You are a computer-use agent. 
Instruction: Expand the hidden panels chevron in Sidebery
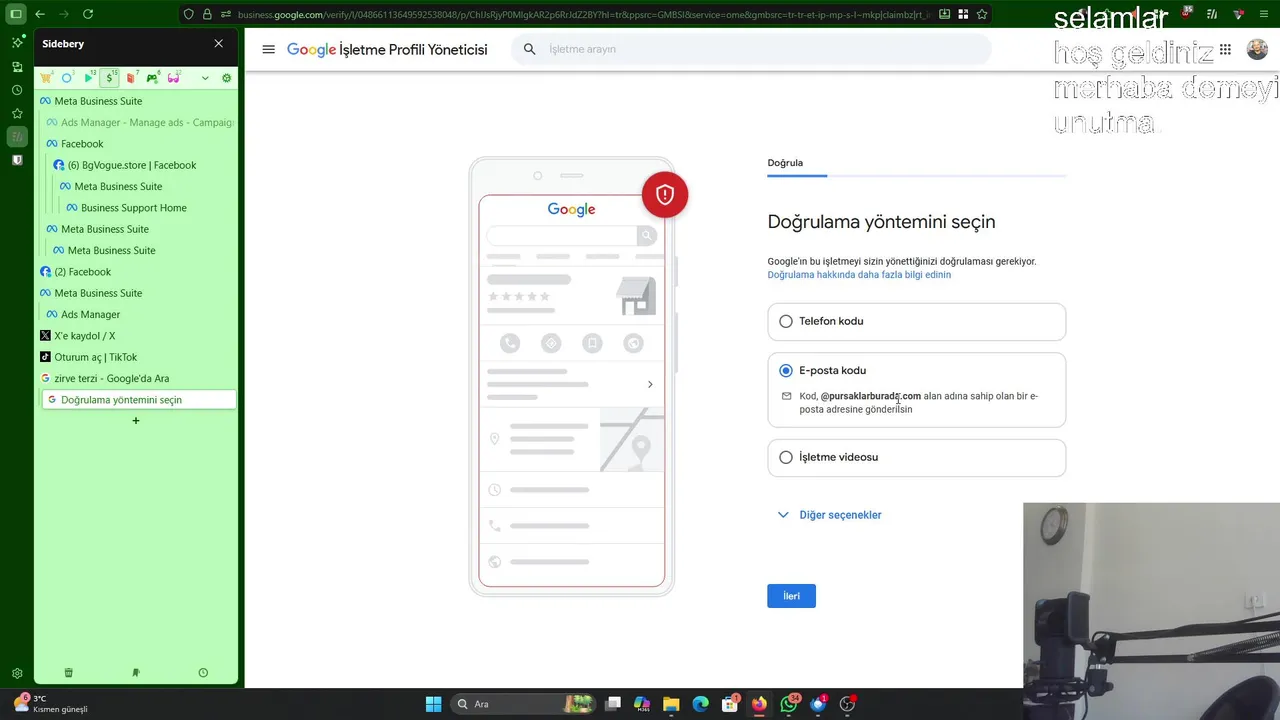tap(205, 78)
